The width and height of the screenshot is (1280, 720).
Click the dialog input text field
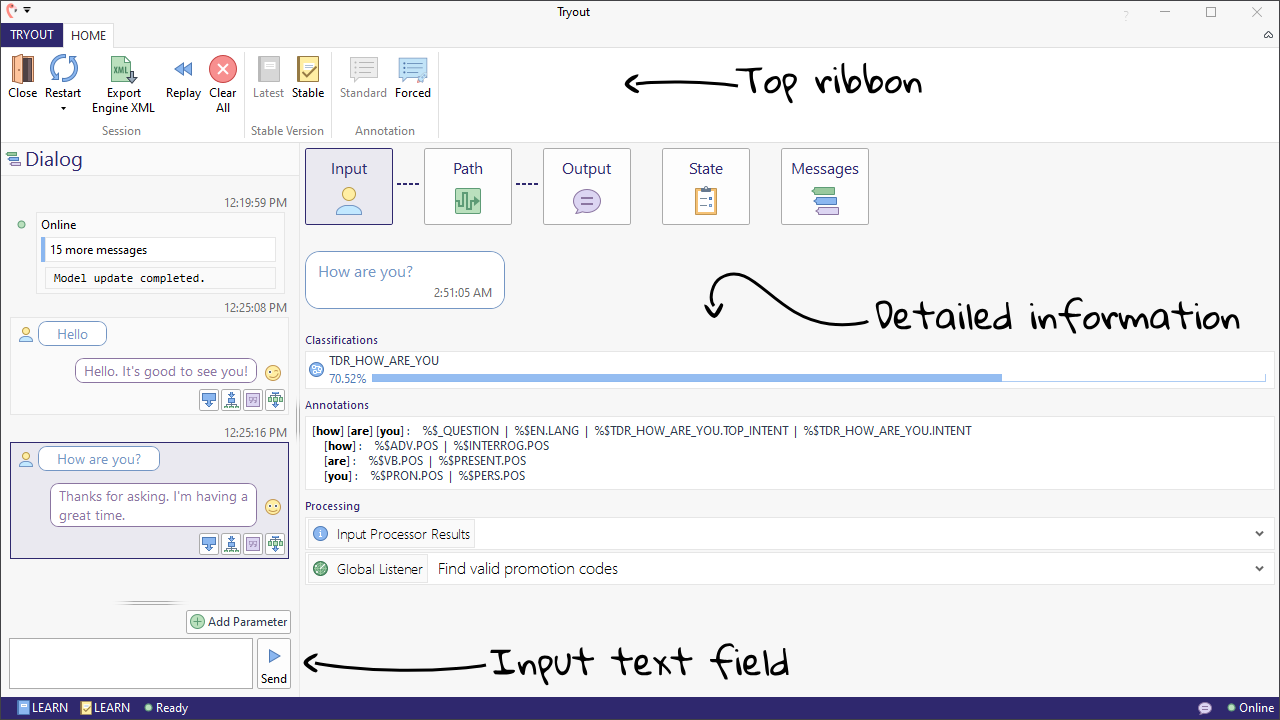click(131, 664)
